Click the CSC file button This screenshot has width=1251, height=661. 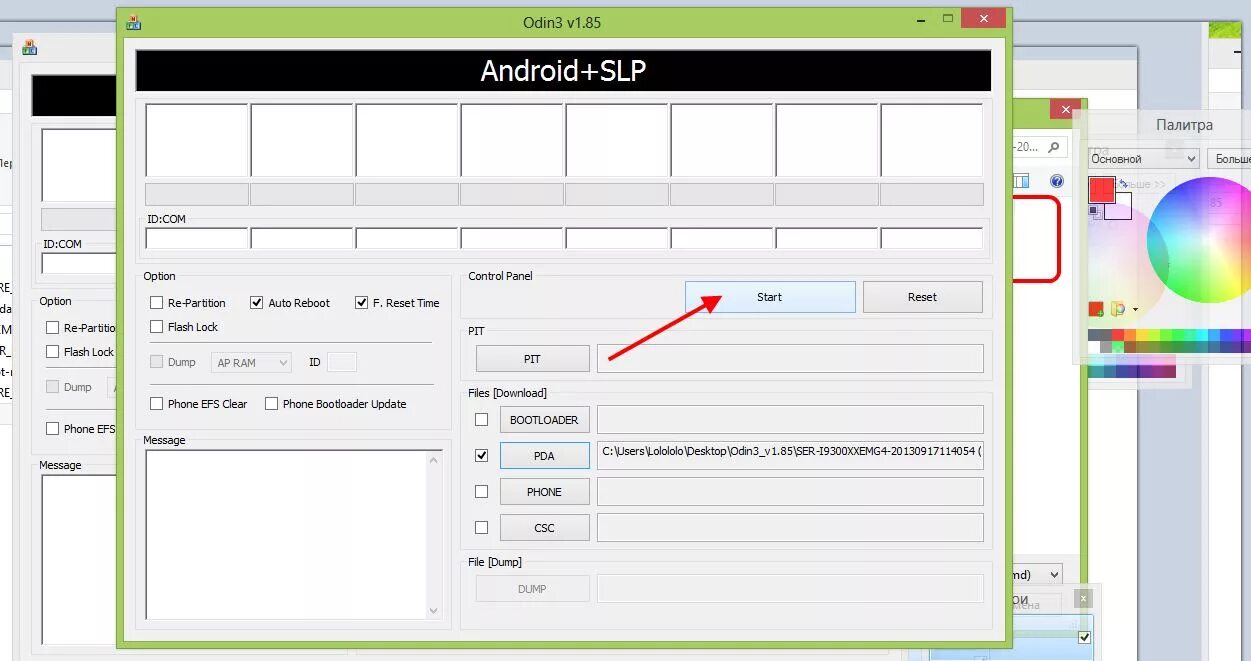pos(544,528)
